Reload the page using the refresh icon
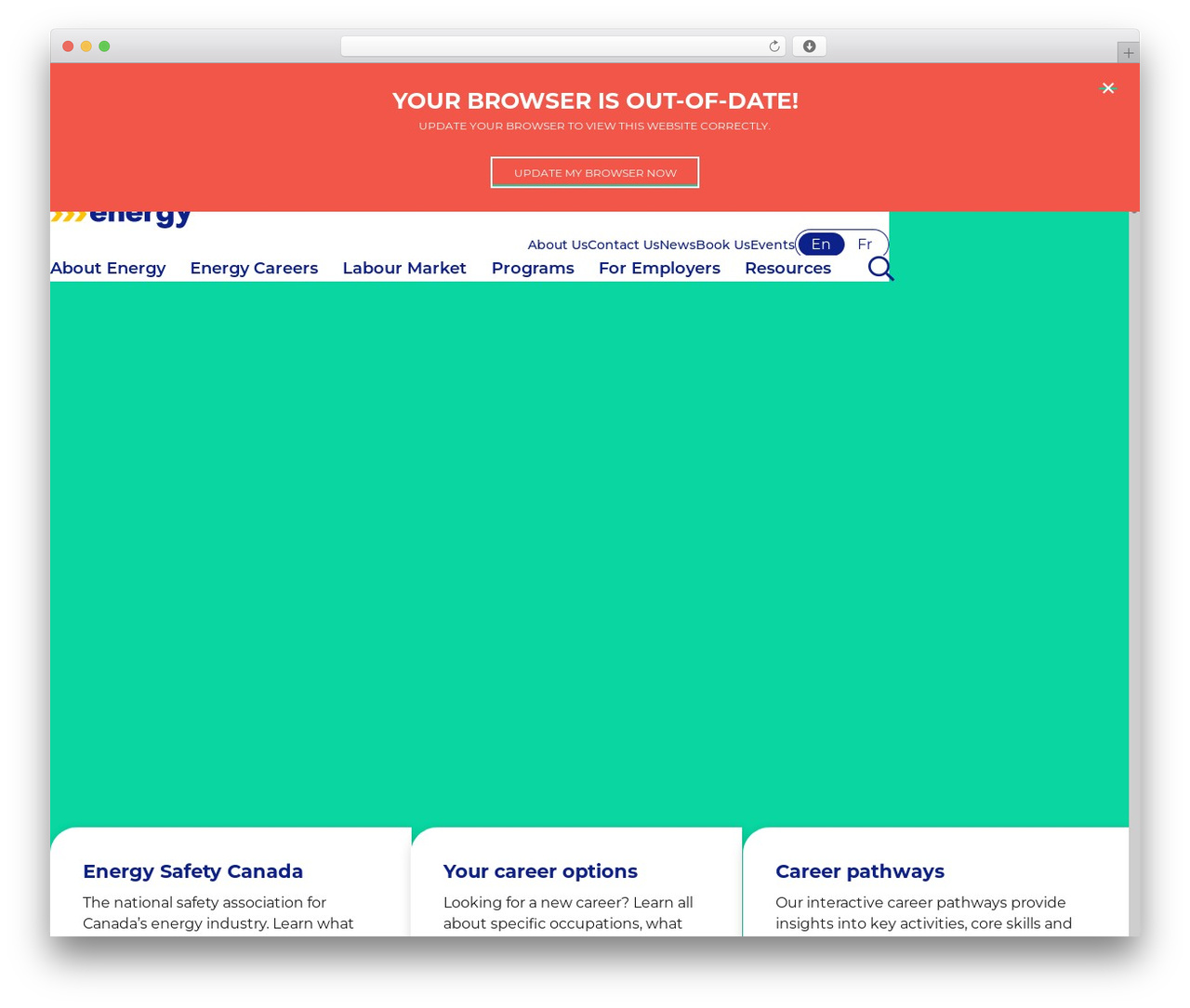The image size is (1190, 1008). coord(773,46)
